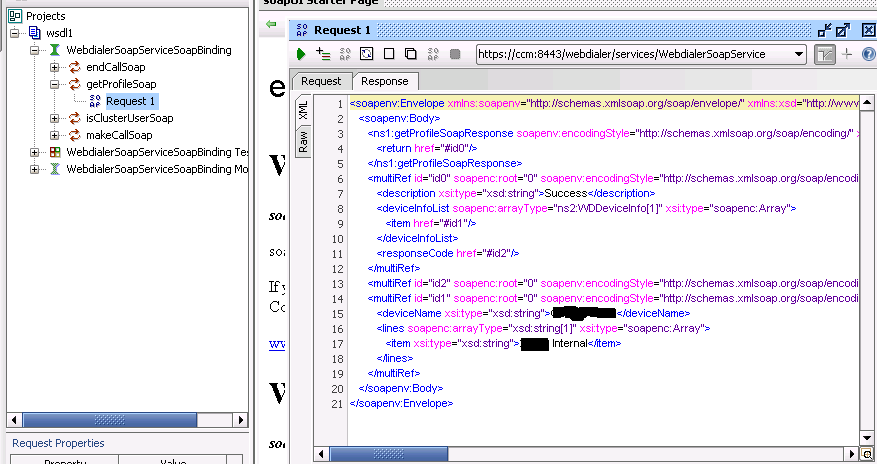Switch to the Request tab

point(320,81)
